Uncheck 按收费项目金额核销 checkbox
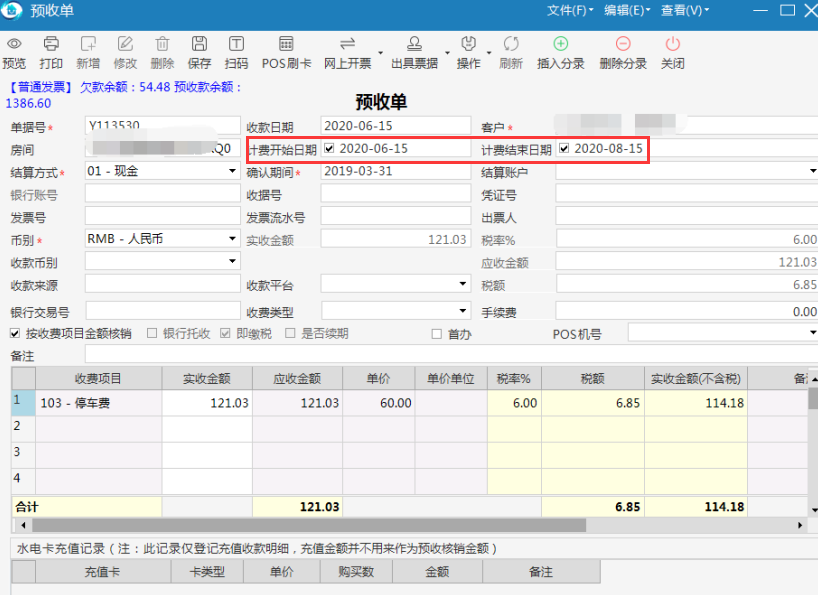This screenshot has height=595, width=818. [15, 333]
